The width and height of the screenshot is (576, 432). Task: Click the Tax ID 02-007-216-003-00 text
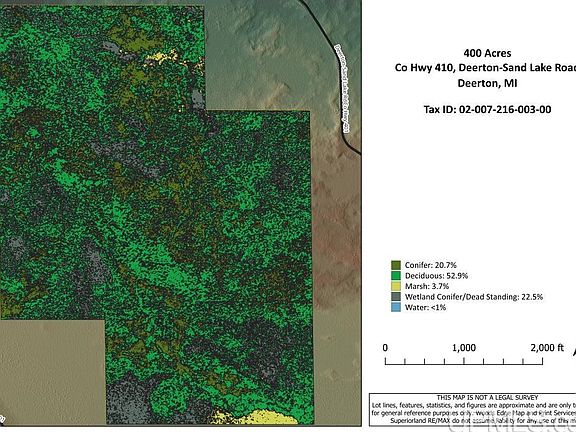click(x=487, y=109)
